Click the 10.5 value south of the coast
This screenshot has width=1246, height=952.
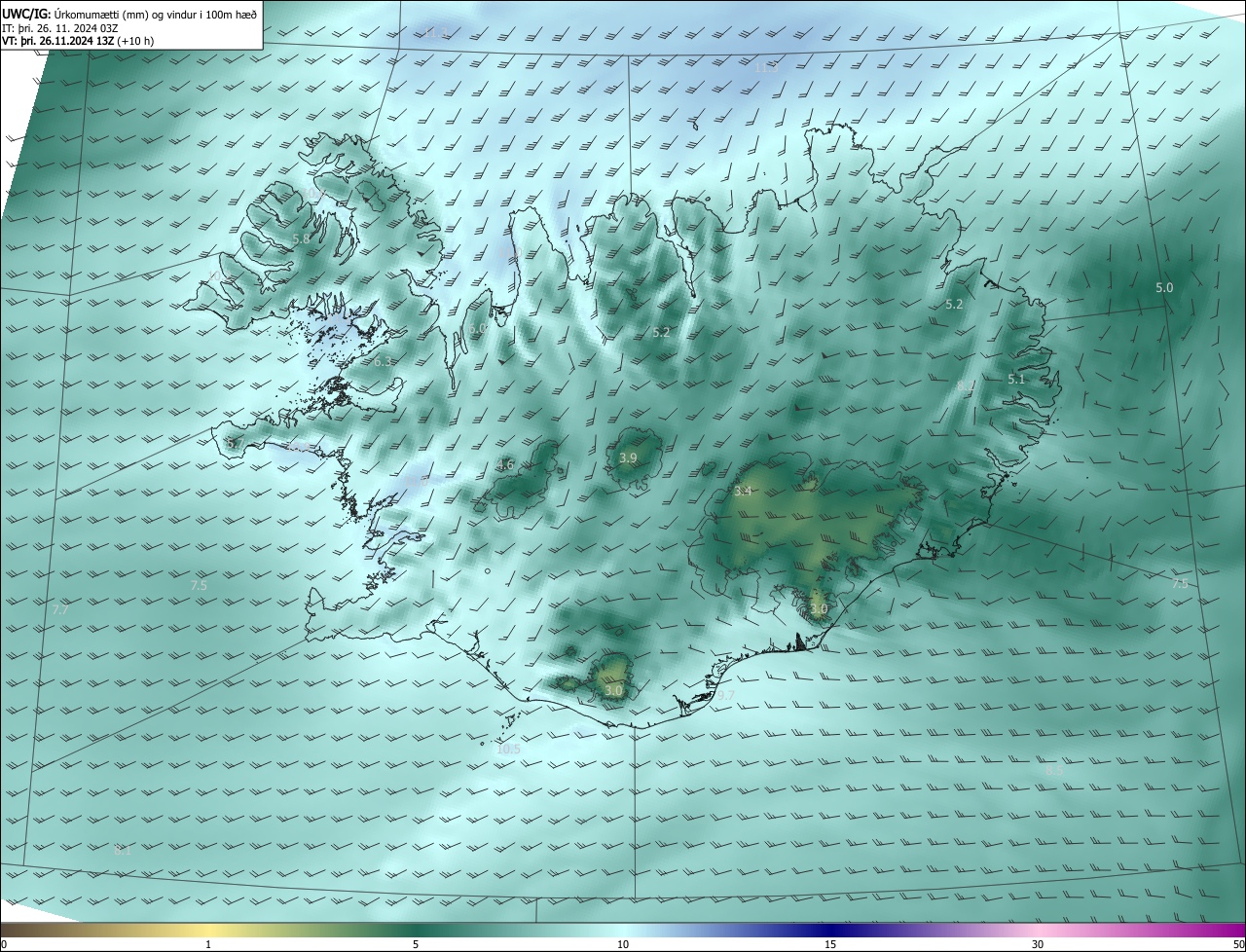coord(508,749)
